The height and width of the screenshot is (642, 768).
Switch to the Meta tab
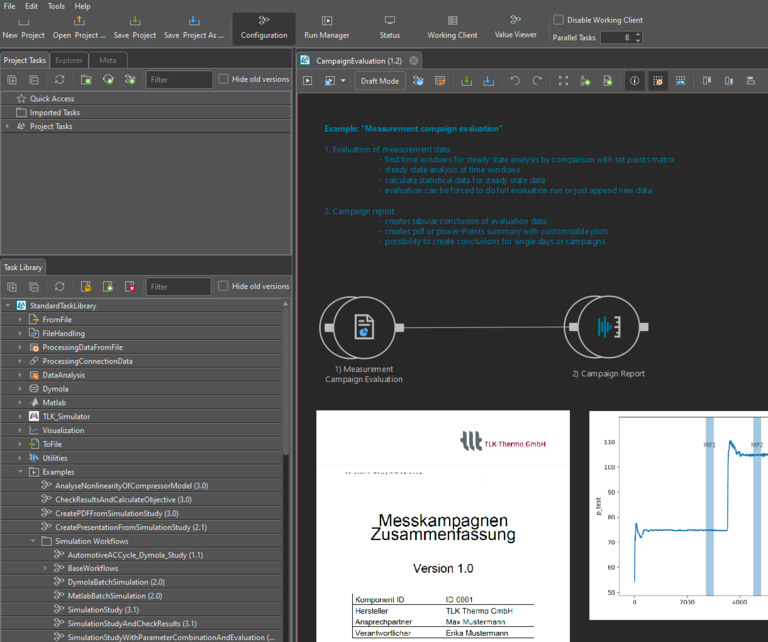pos(109,60)
